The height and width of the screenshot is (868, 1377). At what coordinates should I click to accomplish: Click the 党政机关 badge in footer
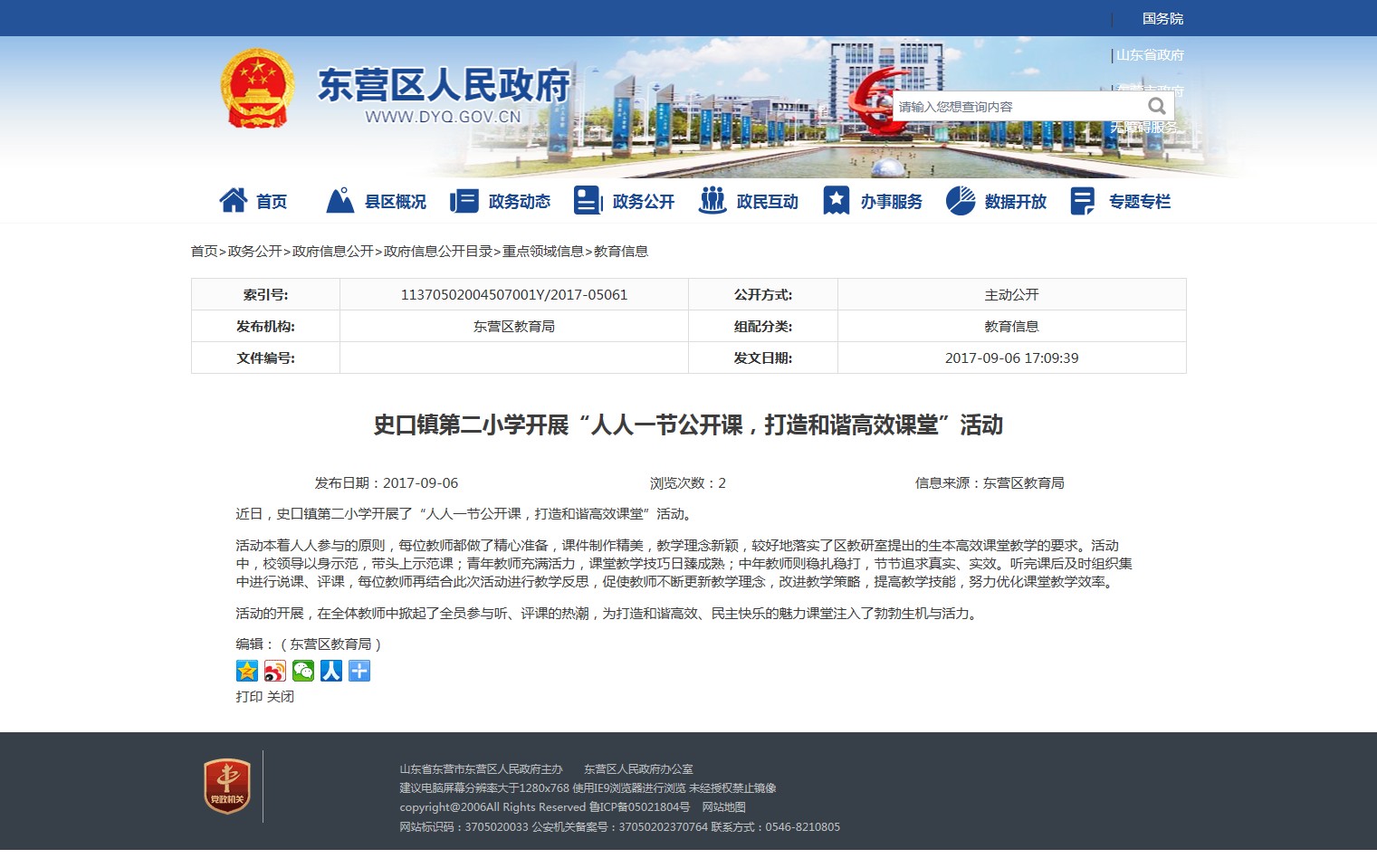pos(226,786)
